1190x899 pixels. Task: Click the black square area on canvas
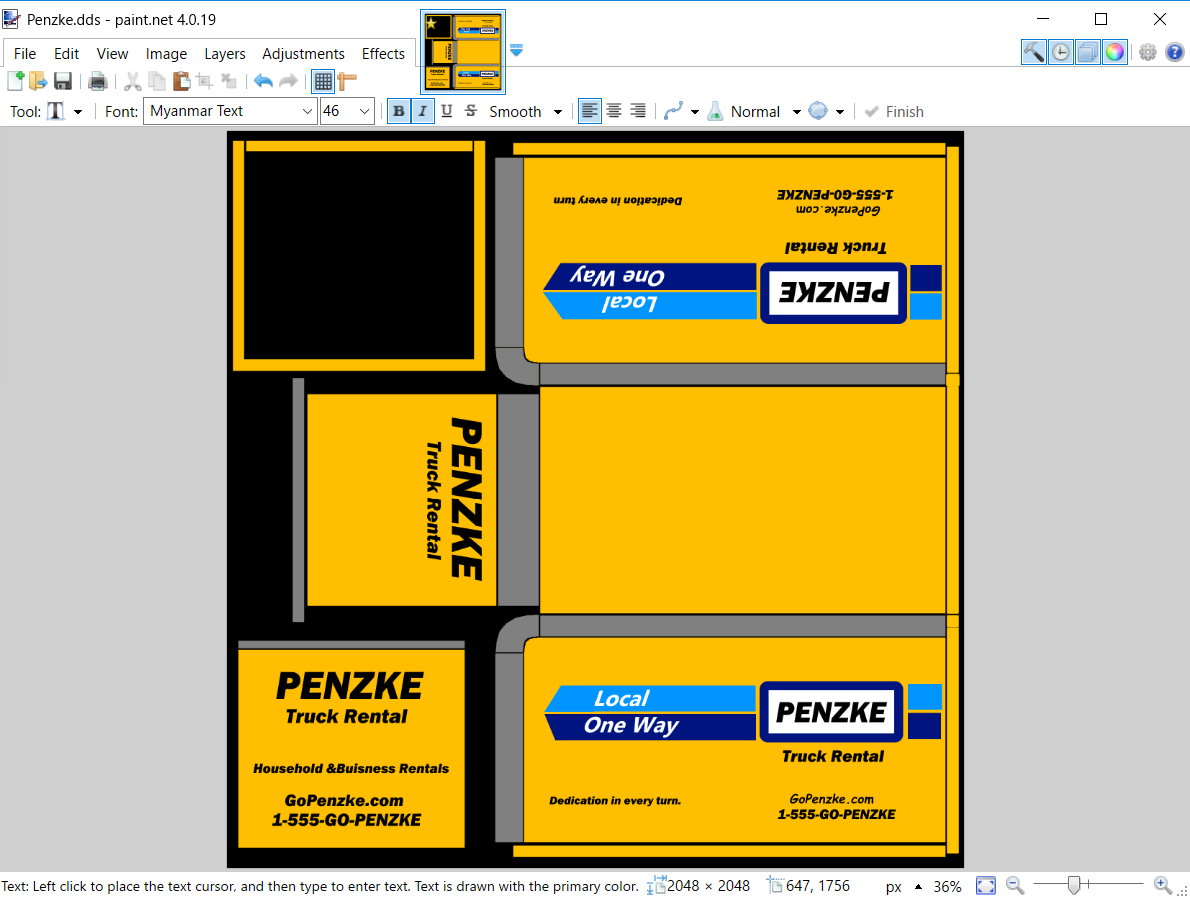[x=359, y=255]
